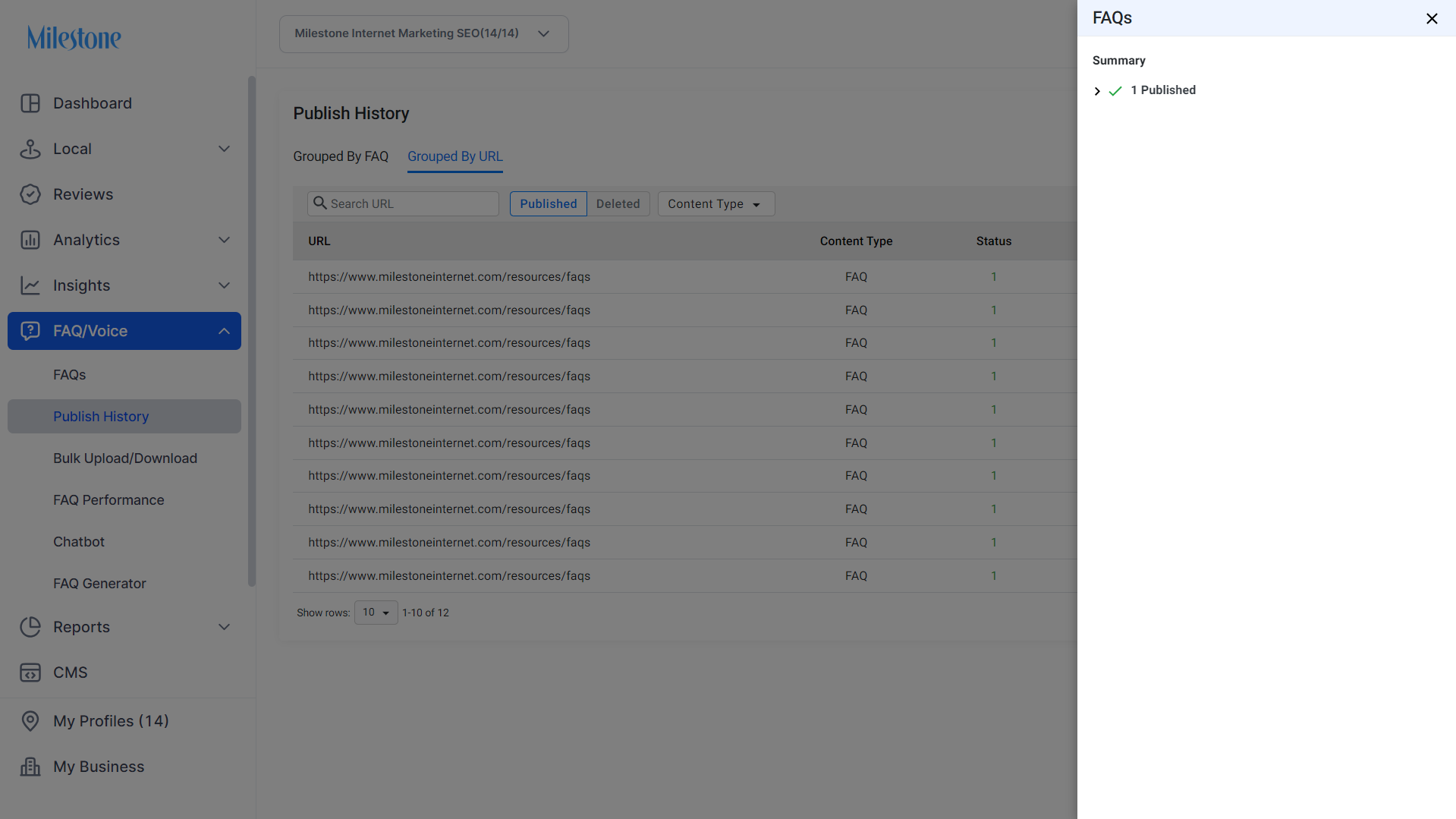The width and height of the screenshot is (1456, 819).
Task: Open FAQ Generator submenu item
Action: pos(99,584)
